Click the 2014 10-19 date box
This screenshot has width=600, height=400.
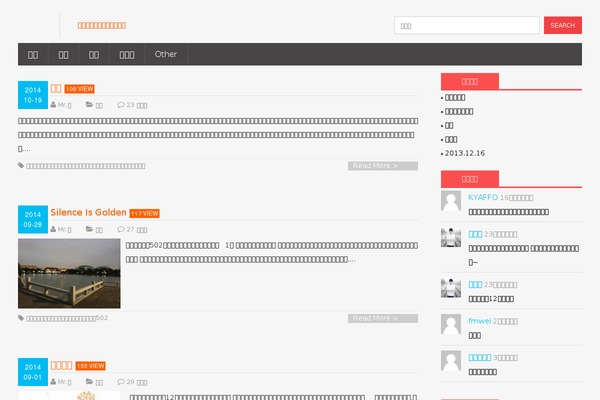coord(33,95)
